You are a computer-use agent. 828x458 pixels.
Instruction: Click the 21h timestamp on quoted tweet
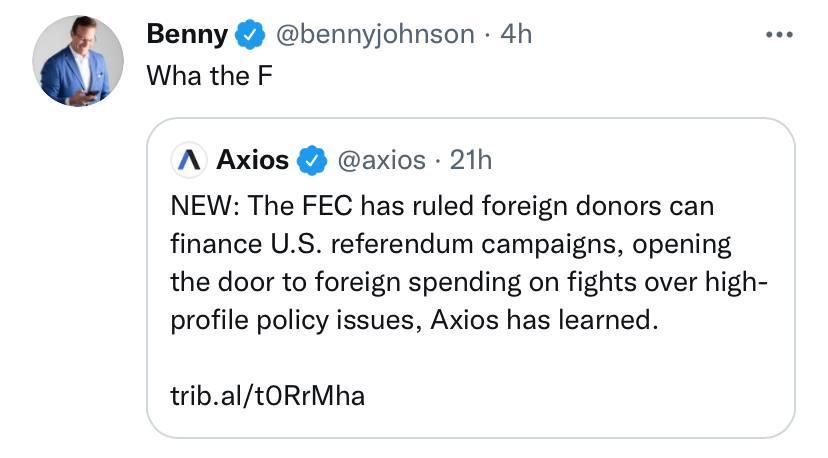(x=470, y=159)
